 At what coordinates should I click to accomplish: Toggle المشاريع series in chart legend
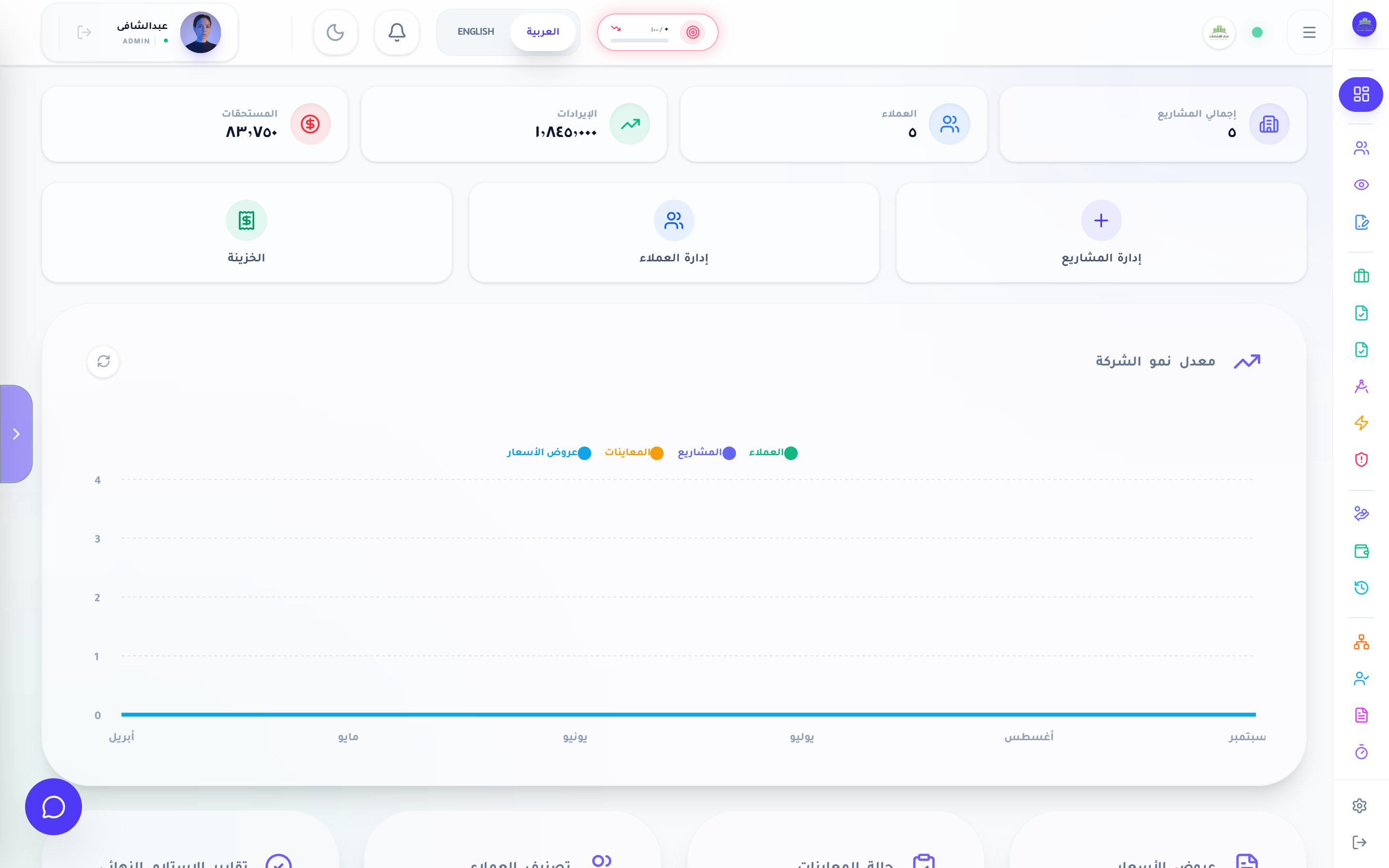point(707,453)
